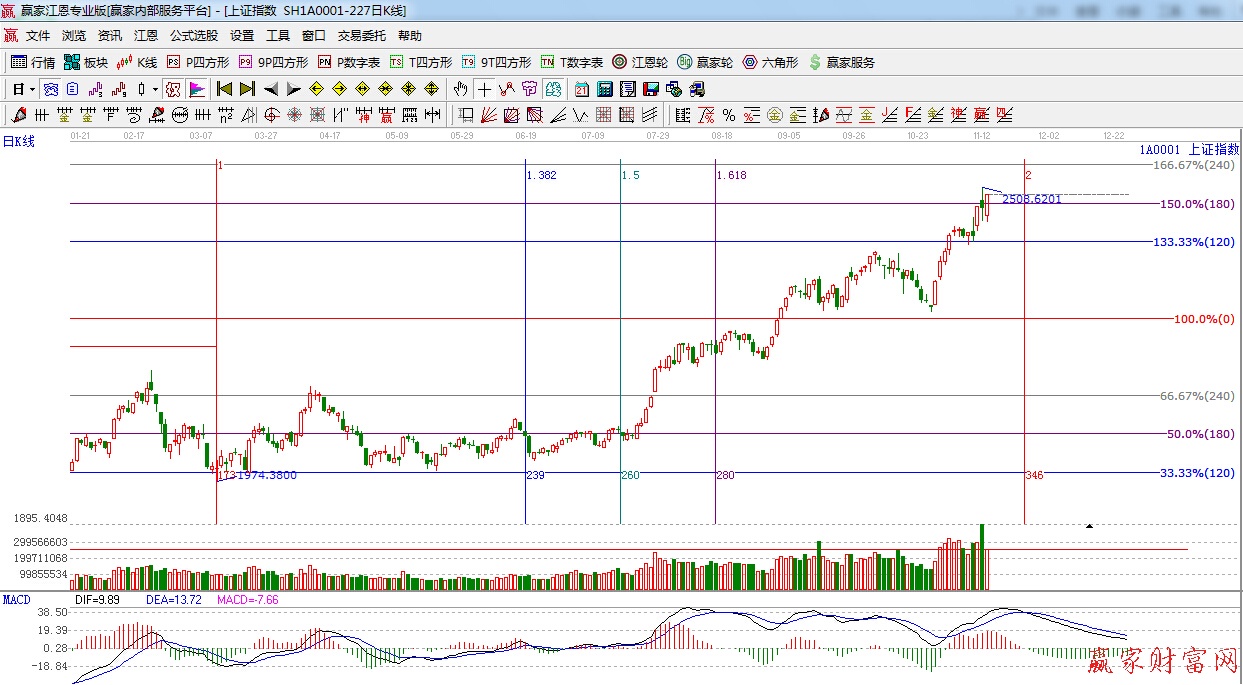Toggle the crosshair cursor button
Screen dimensions: 1243x685
[x=484, y=89]
